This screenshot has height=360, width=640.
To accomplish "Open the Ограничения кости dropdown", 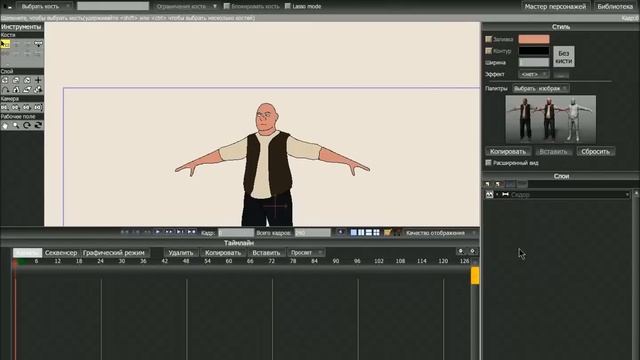I will point(187,7).
